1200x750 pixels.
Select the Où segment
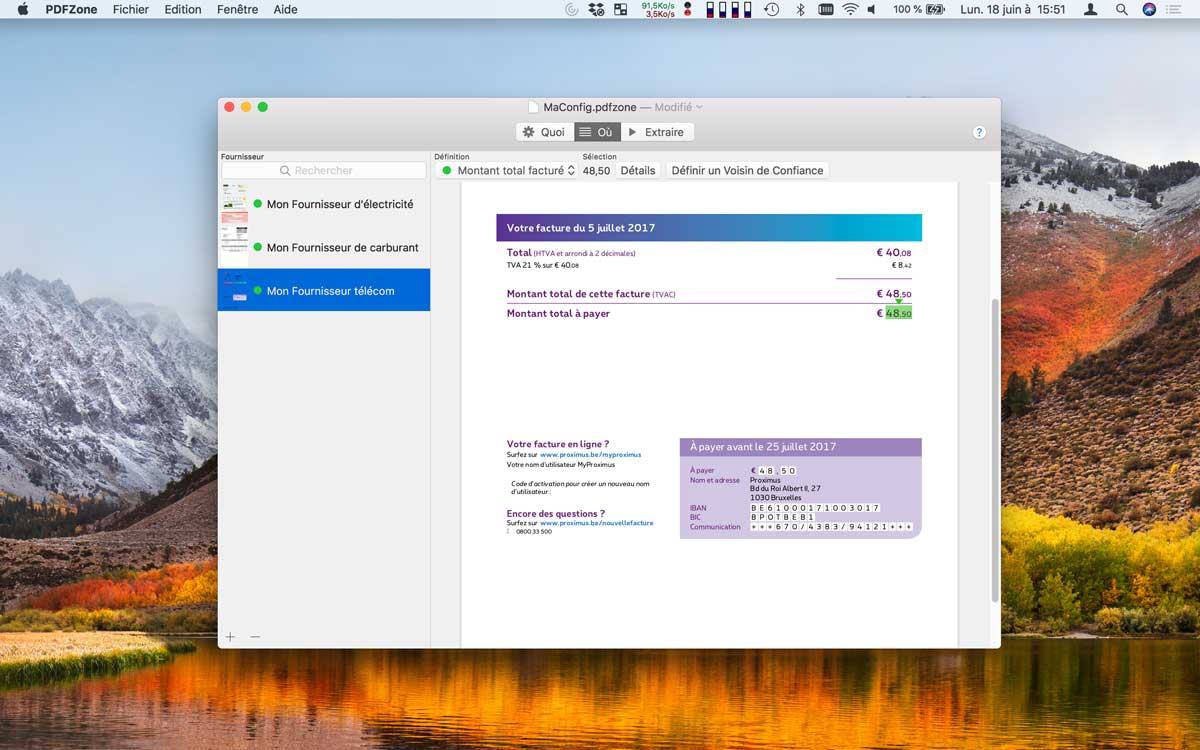click(x=597, y=132)
